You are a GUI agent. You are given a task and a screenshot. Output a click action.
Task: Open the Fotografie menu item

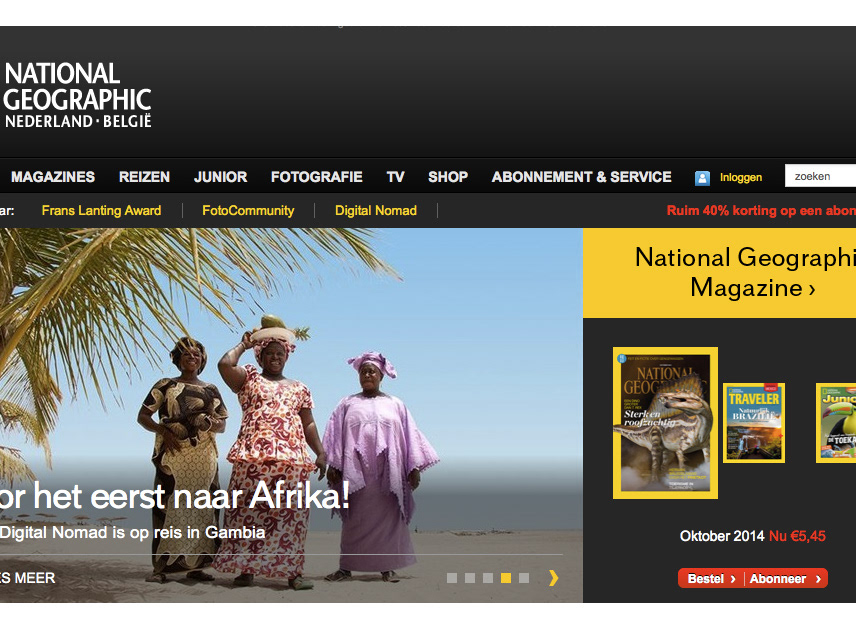[x=317, y=177]
